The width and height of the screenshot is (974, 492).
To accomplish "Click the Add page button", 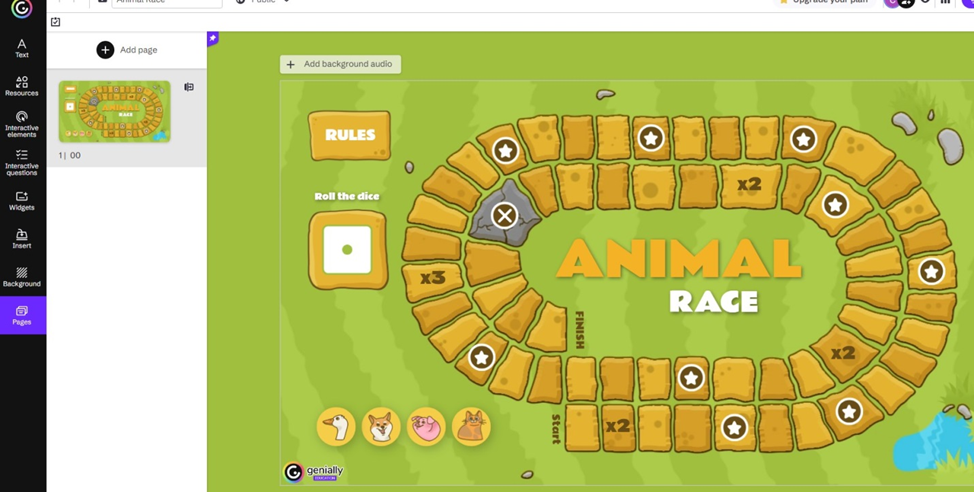I will point(127,50).
